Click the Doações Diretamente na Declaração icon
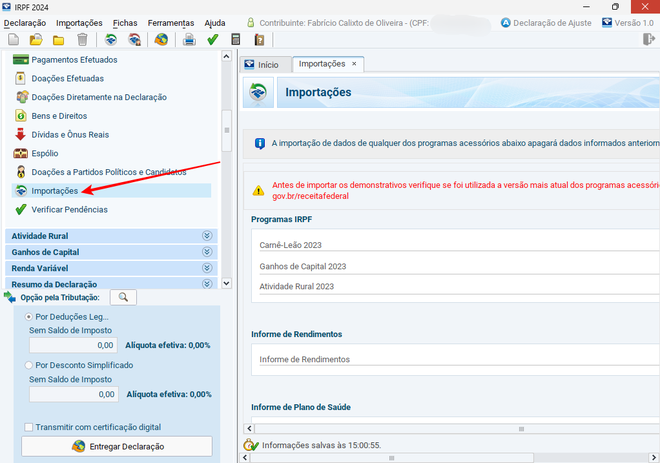Screen dimensions: 660x463 22,97
